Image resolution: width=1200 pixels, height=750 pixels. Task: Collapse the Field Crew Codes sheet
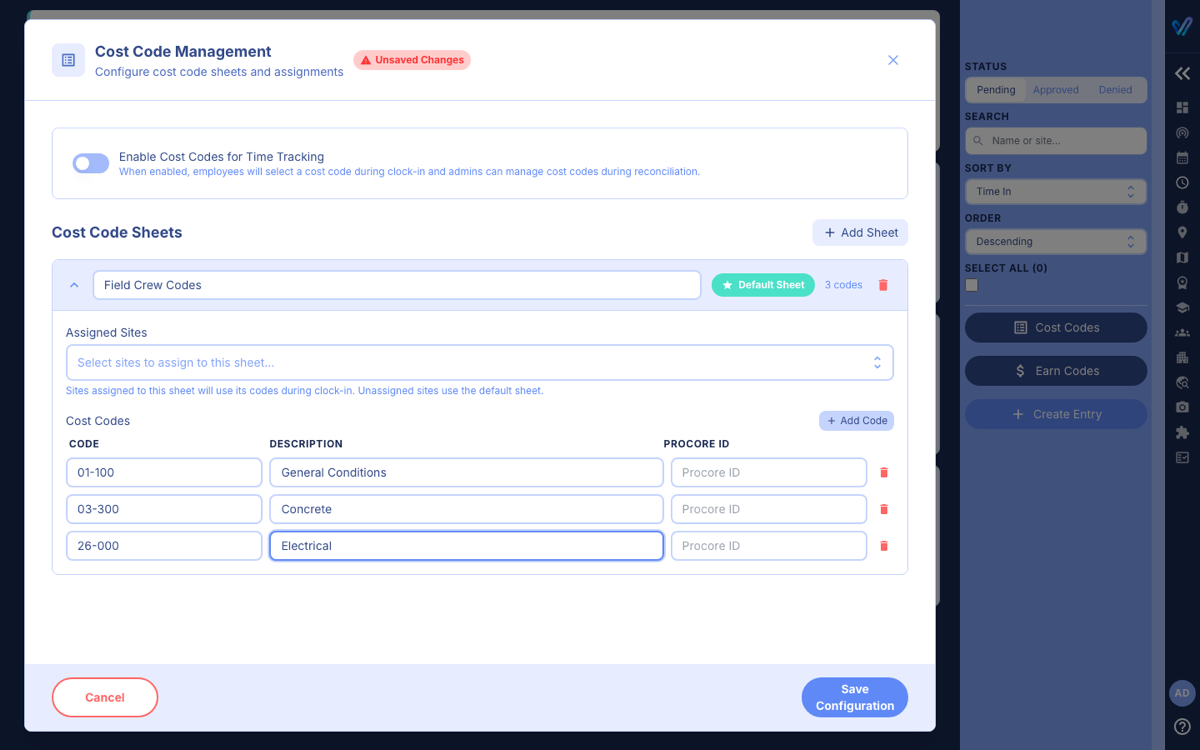click(x=74, y=285)
